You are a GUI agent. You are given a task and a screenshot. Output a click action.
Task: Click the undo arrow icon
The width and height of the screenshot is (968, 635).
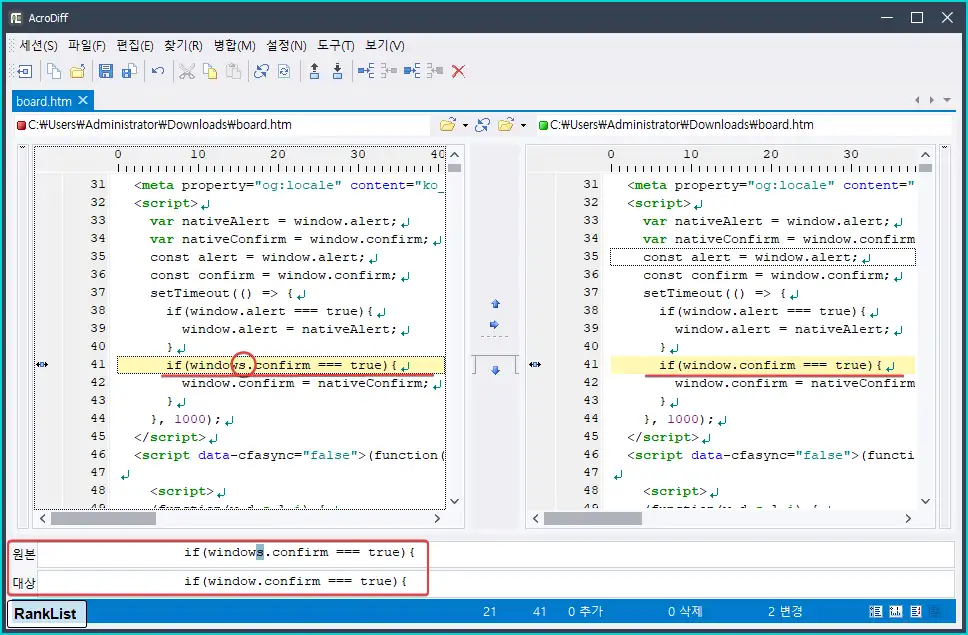click(158, 72)
